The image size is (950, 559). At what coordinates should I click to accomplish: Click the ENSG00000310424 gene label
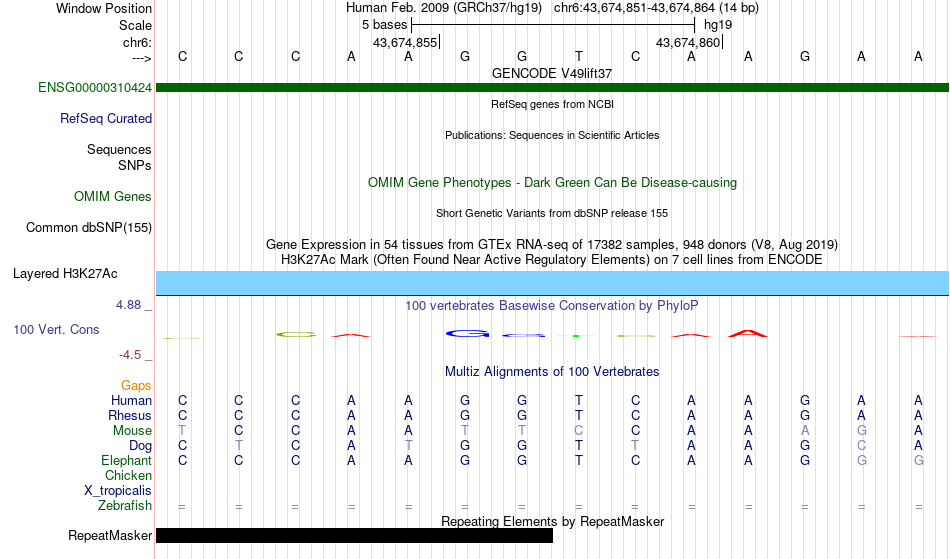point(95,88)
